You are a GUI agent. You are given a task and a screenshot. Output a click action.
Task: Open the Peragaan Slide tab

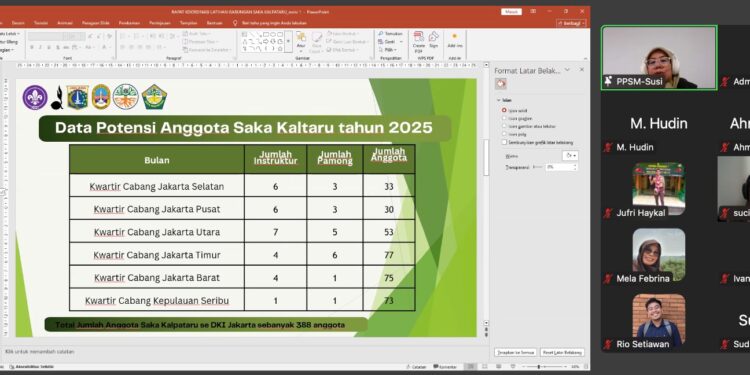pyautogui.click(x=96, y=23)
